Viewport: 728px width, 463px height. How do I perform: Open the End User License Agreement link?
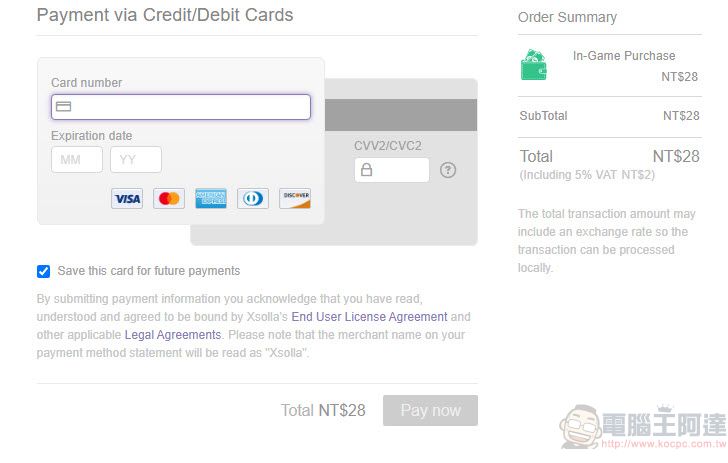click(369, 317)
